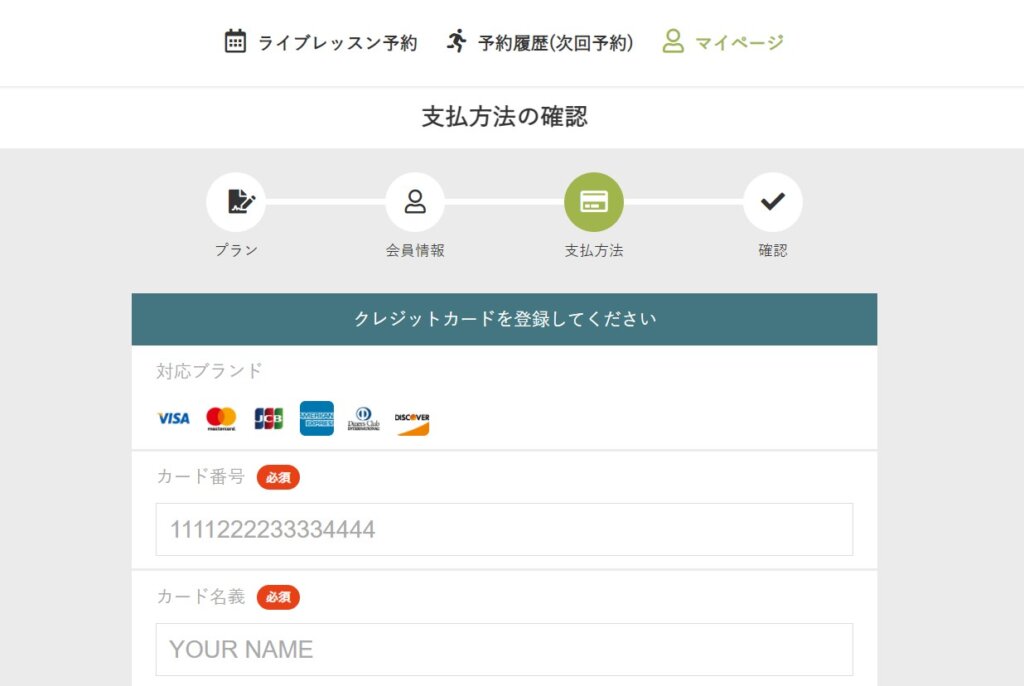Screen dimensions: 1024x686
Task: Click the 会員情報 step label
Action: pos(415,250)
